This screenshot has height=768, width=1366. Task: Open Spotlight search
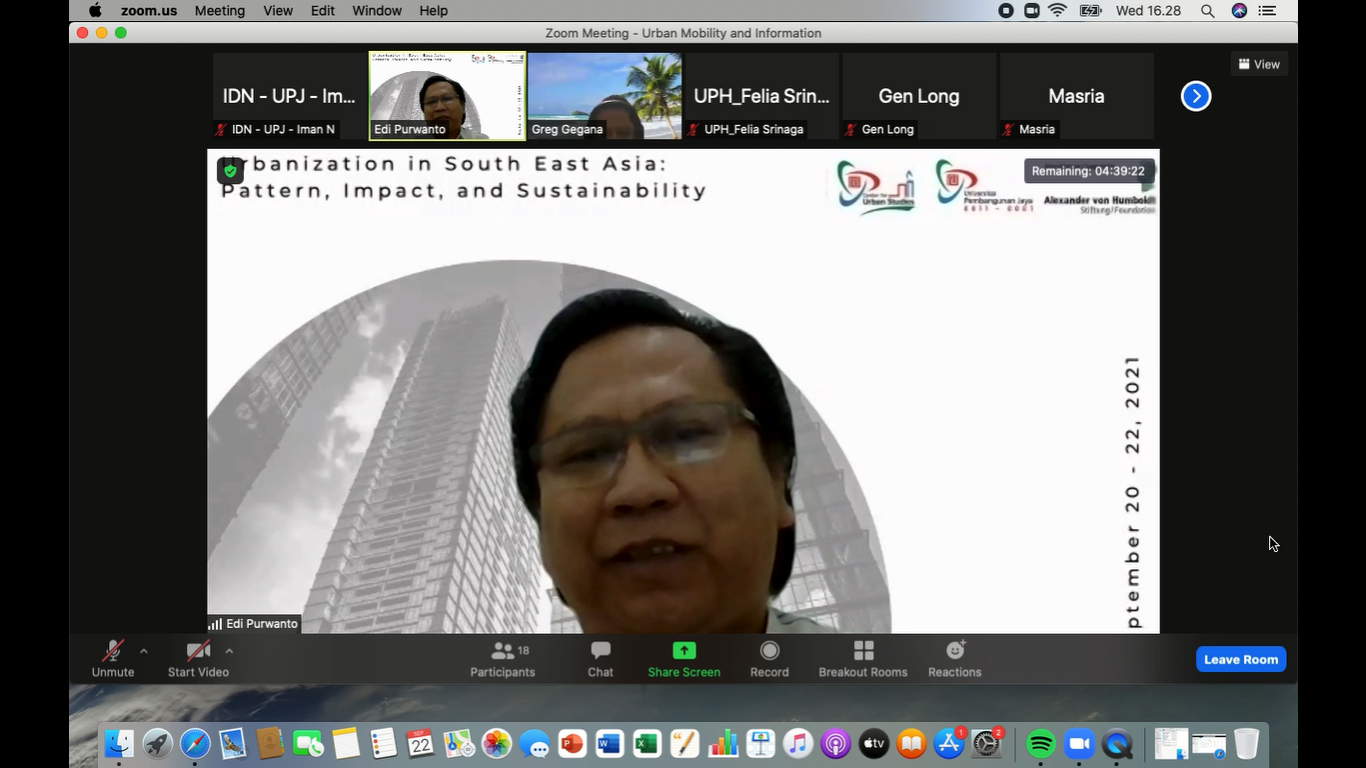point(1208,10)
